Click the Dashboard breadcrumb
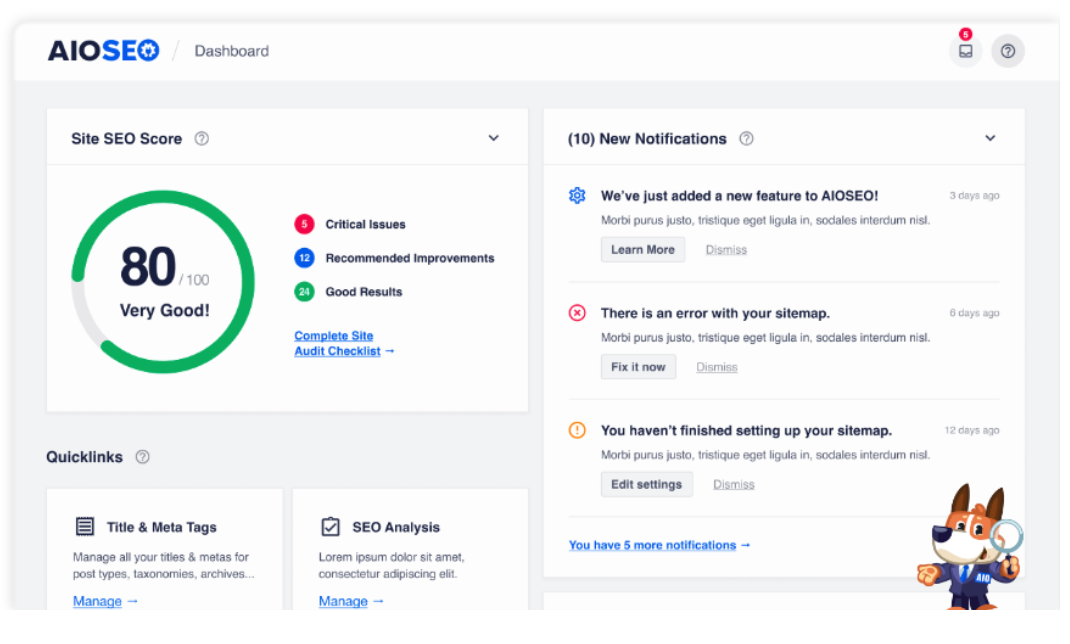 coord(231,51)
